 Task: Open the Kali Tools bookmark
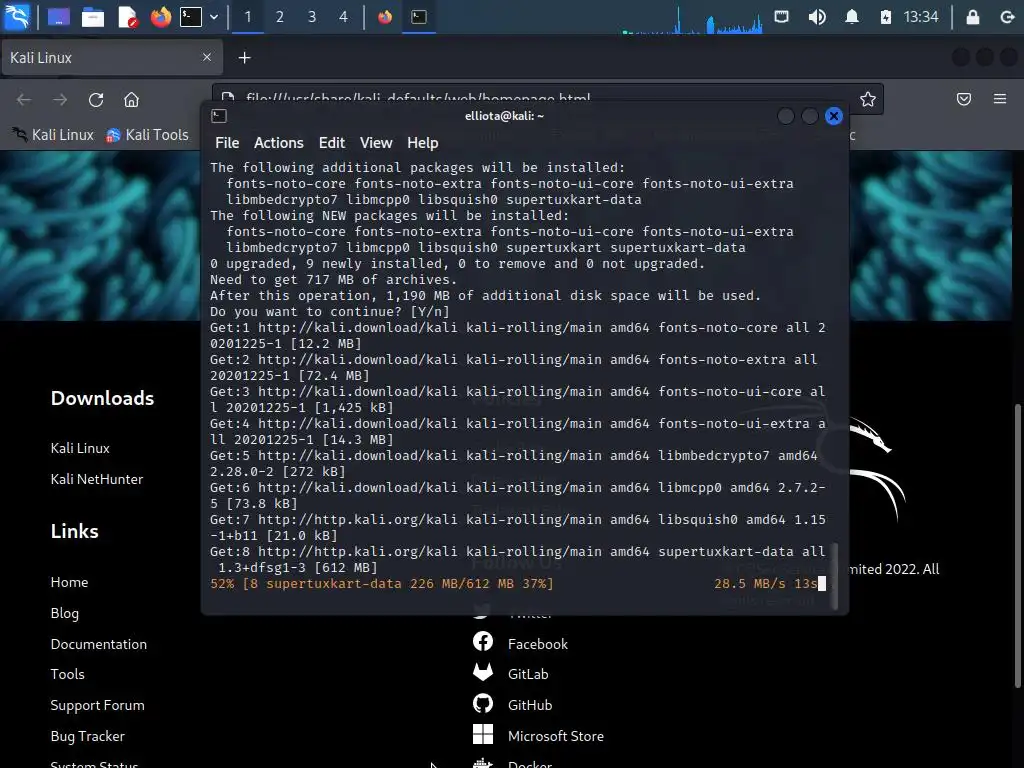point(148,135)
